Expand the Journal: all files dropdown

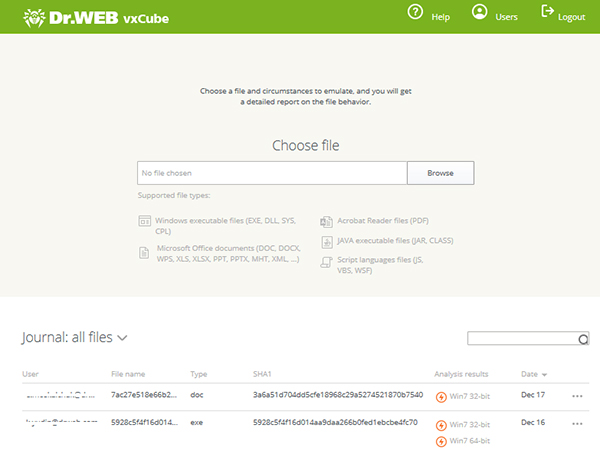[121, 338]
